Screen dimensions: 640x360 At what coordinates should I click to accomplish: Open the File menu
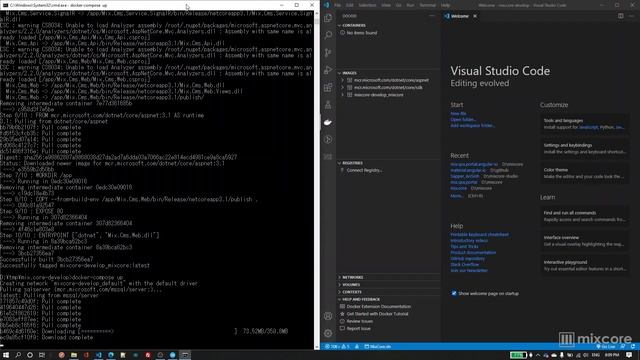[x=338, y=5]
